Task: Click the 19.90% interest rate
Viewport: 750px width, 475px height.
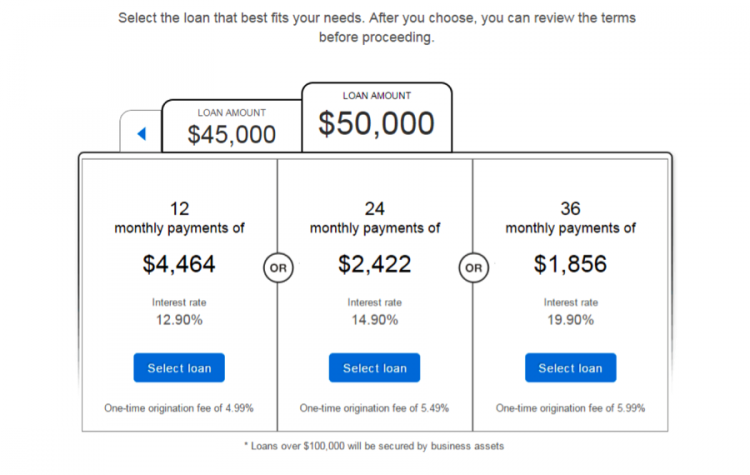Action: 570,320
